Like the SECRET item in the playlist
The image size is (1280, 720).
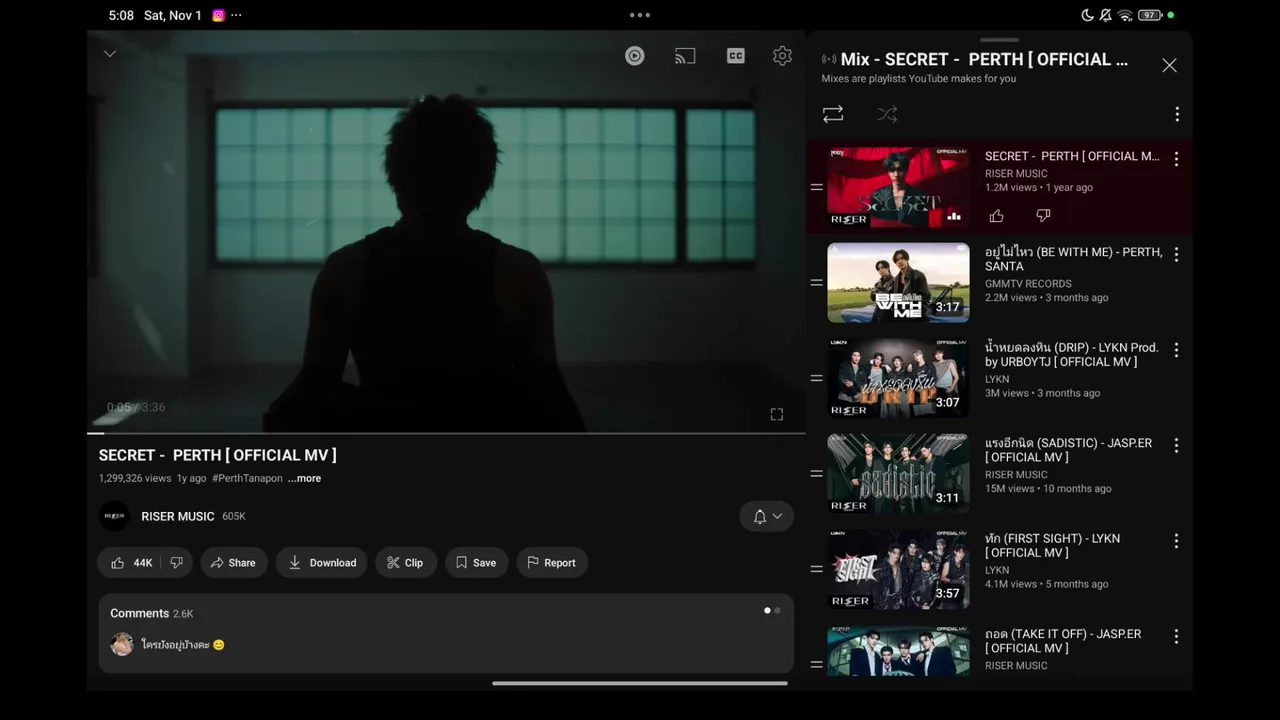997,216
